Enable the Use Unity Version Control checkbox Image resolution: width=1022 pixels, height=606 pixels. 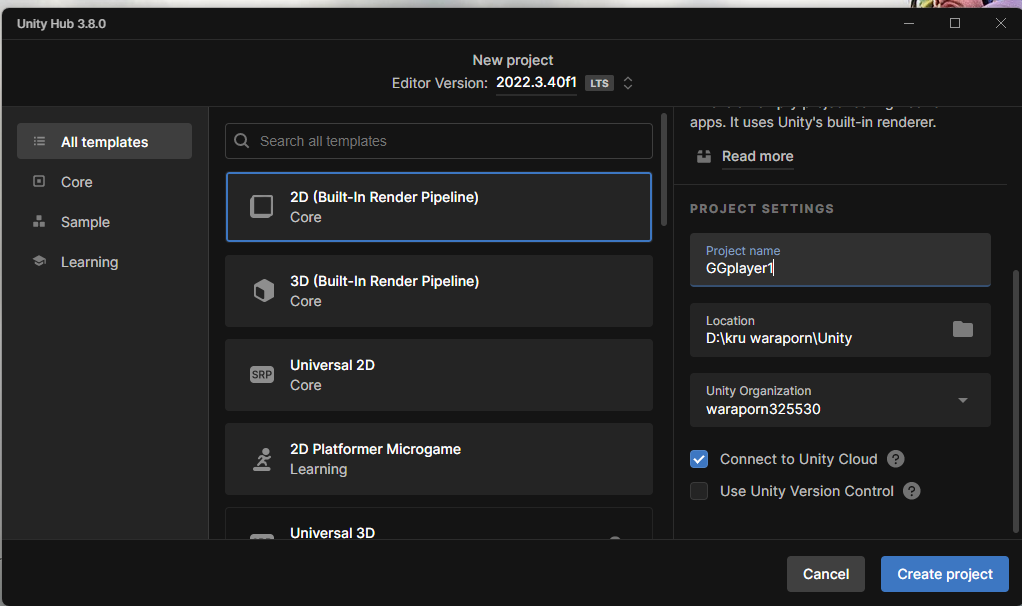pyautogui.click(x=699, y=491)
